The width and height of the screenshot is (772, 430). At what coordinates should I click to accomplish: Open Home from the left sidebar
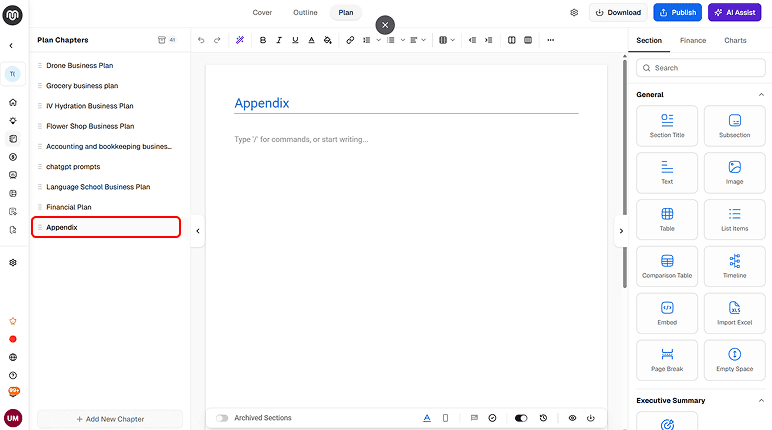pos(13,102)
